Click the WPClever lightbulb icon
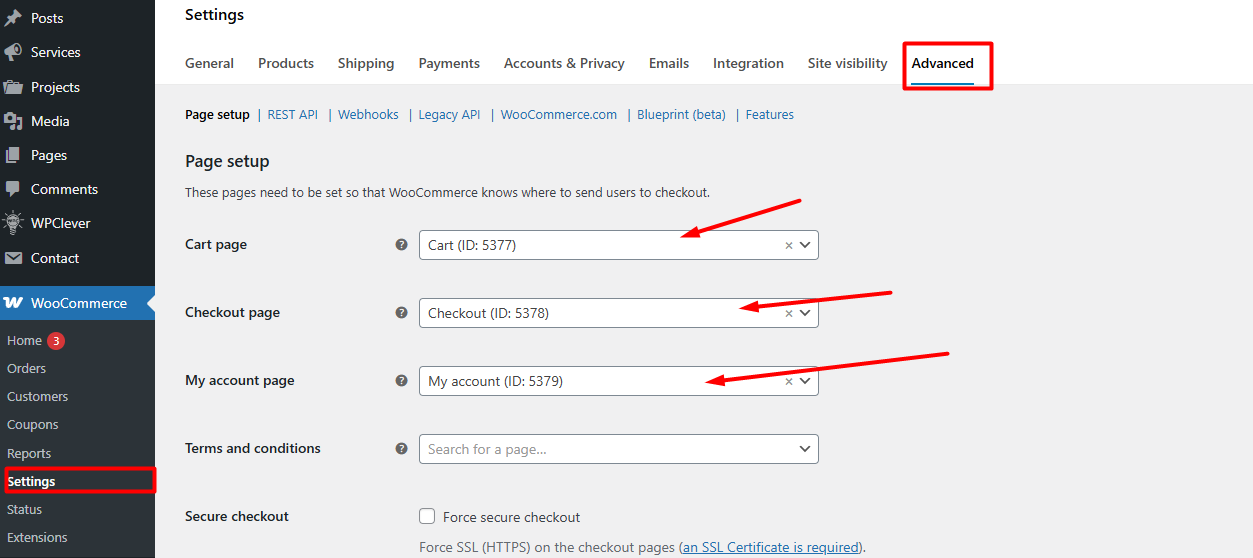 point(13,223)
